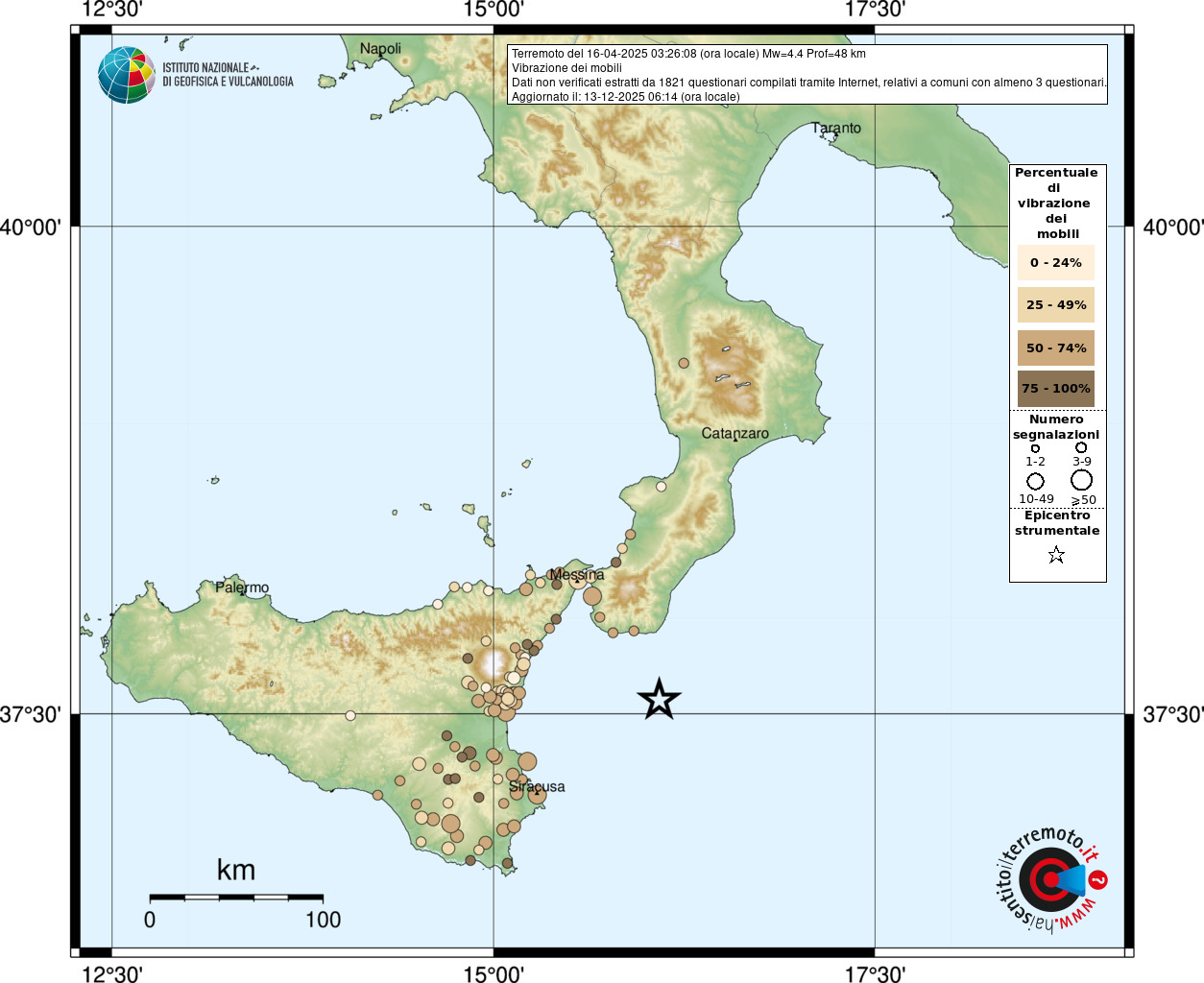
Task: Click the km scale bar
Action: point(236,898)
